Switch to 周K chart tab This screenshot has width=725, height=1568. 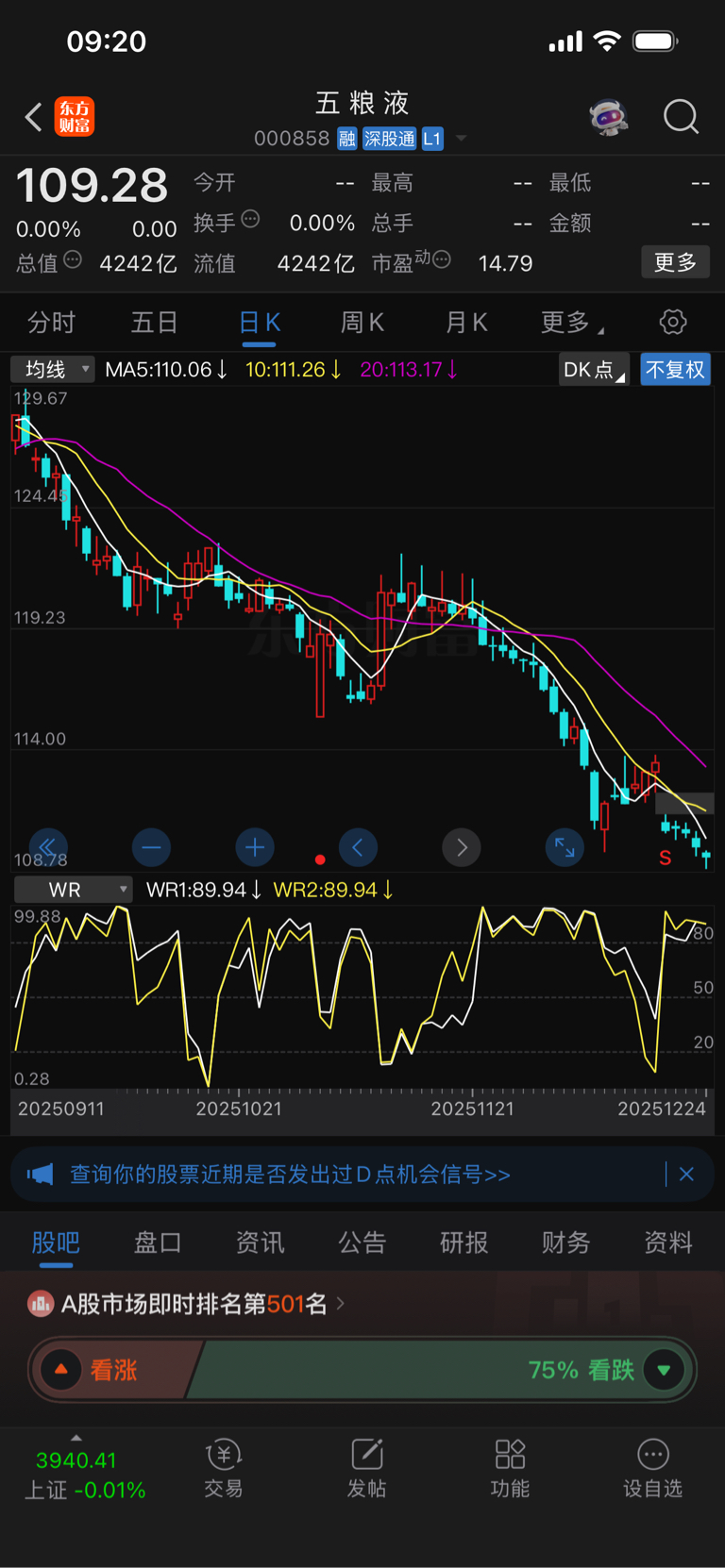point(362,323)
